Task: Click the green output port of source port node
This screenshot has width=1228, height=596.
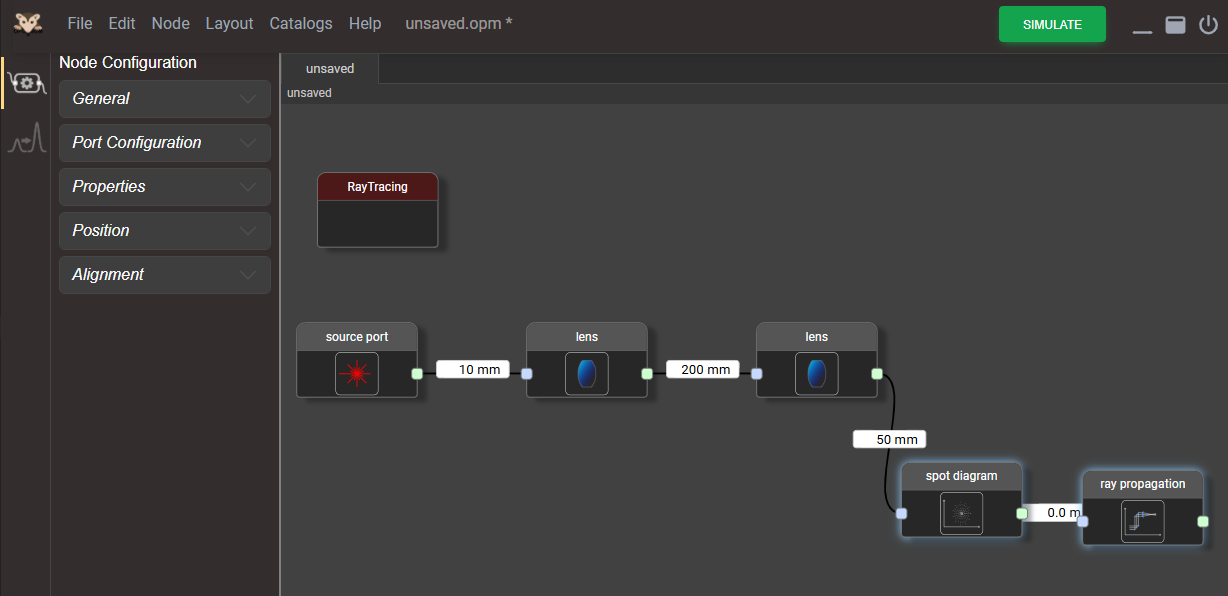Action: (x=417, y=374)
